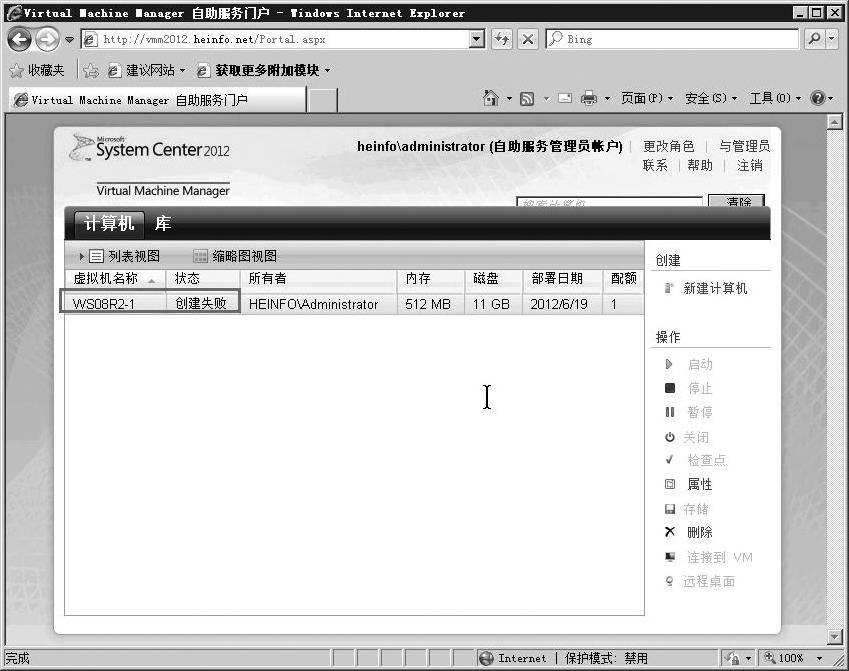The width and height of the screenshot is (849, 671).
Task: Sort by 所有者 column header
Action: [x=318, y=279]
